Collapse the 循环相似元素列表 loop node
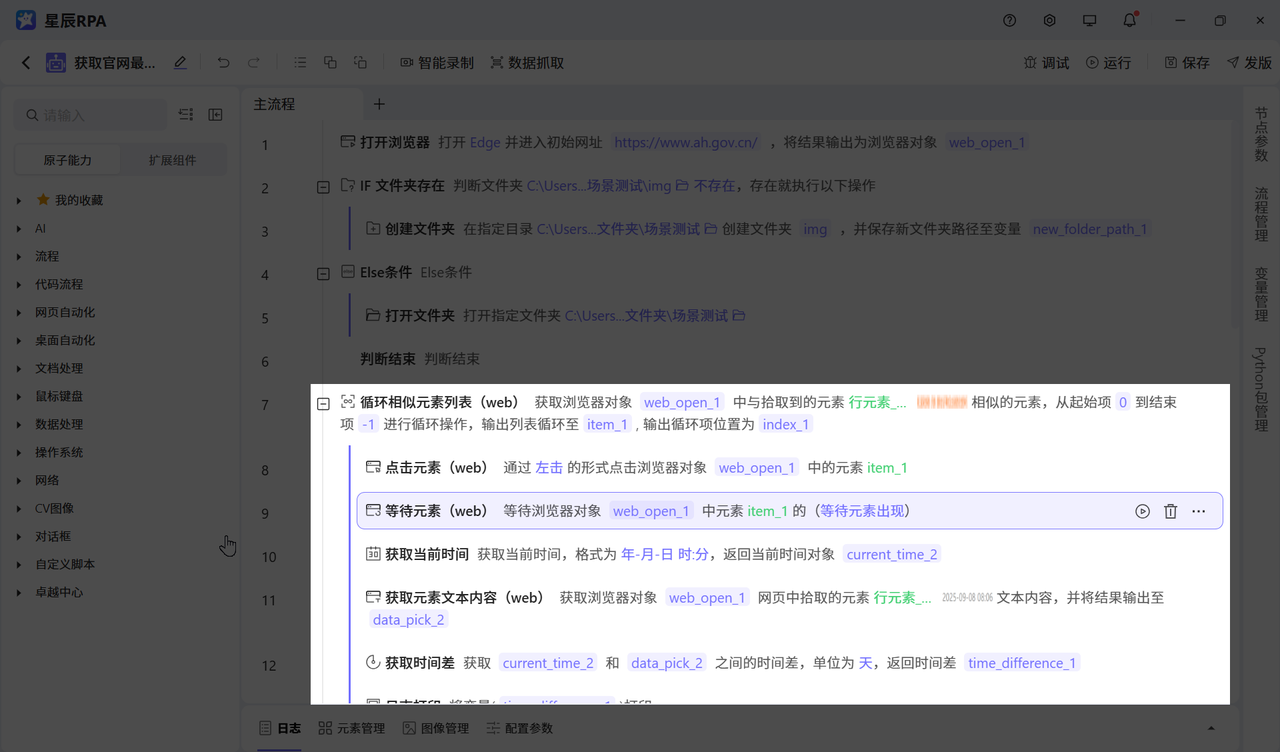The width and height of the screenshot is (1280, 752). point(323,402)
